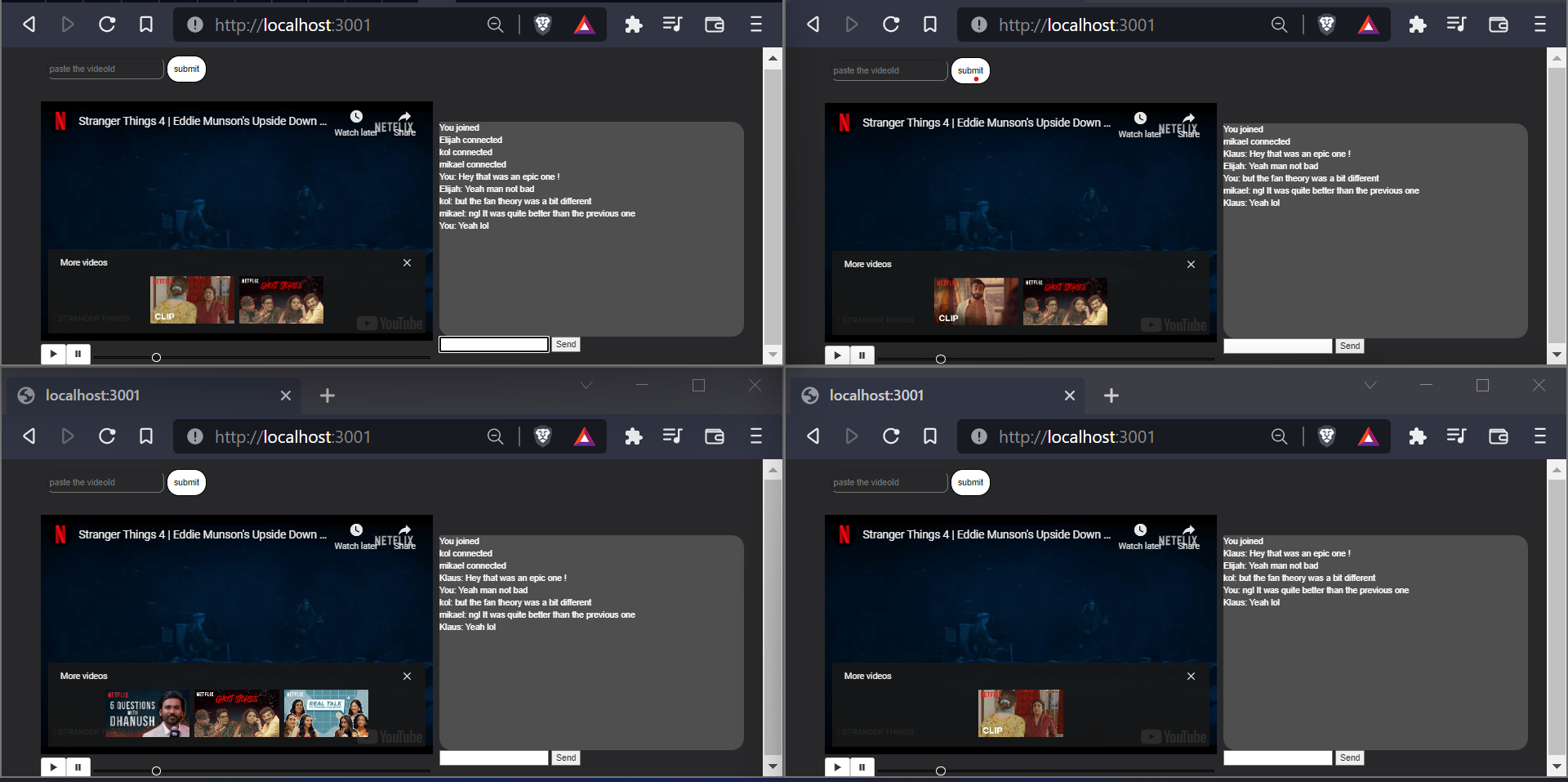
Task: Click "Elijah connected" message in top-left chat
Action: tap(470, 141)
